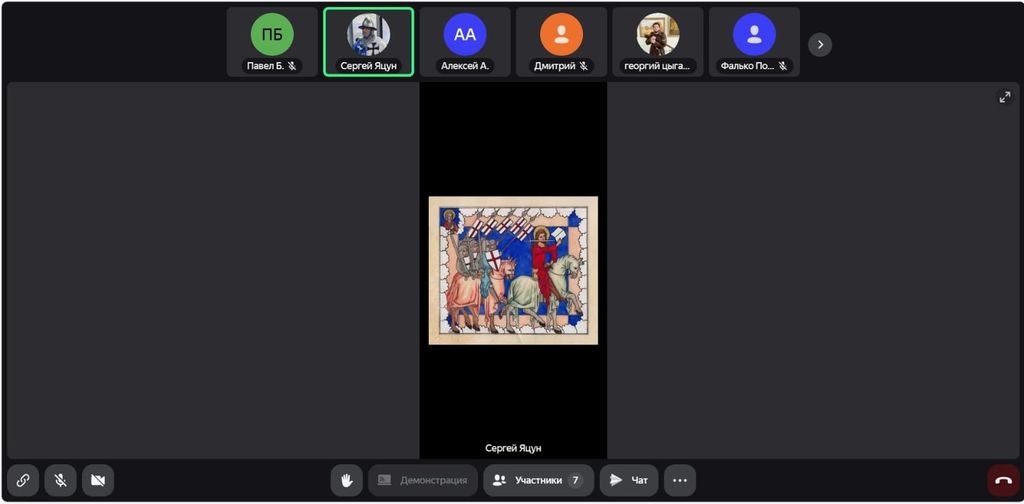Viewport: 1024px width, 504px height.
Task: Select the Фалько По... participant tile
Action: pos(754,42)
